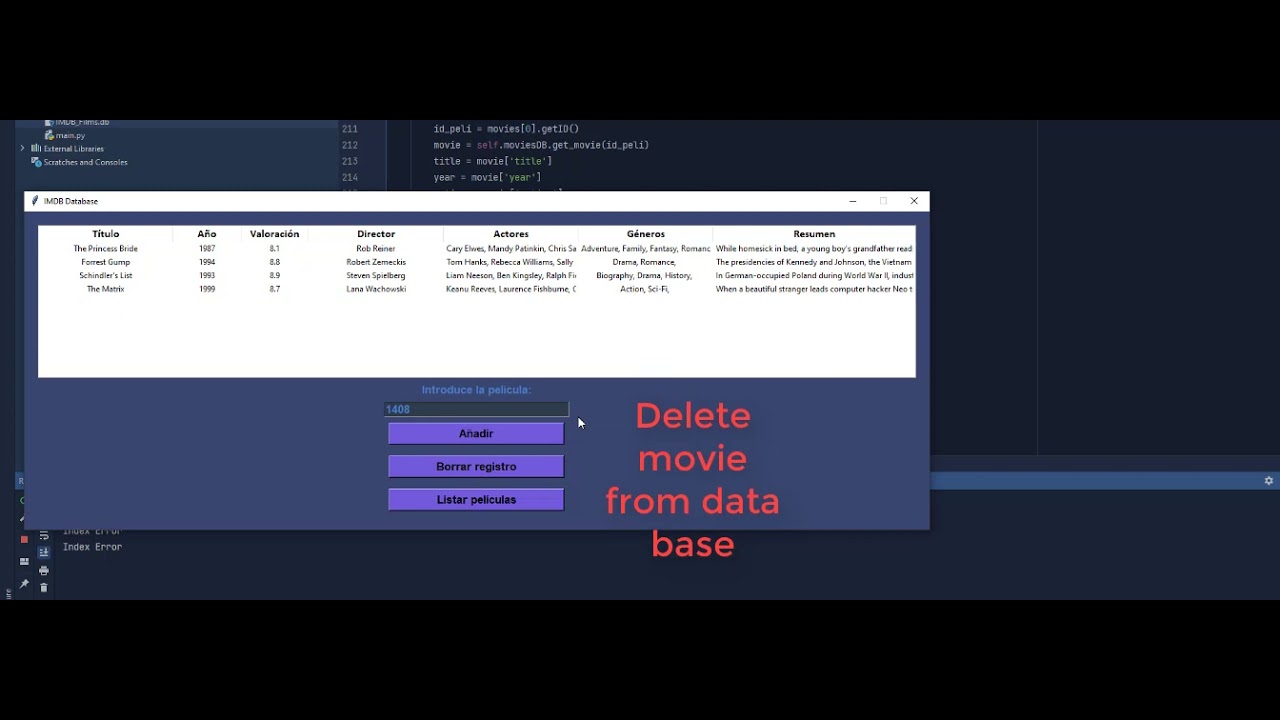Click line number 213 in editor gutter
Image resolution: width=1280 pixels, height=720 pixels.
349,161
